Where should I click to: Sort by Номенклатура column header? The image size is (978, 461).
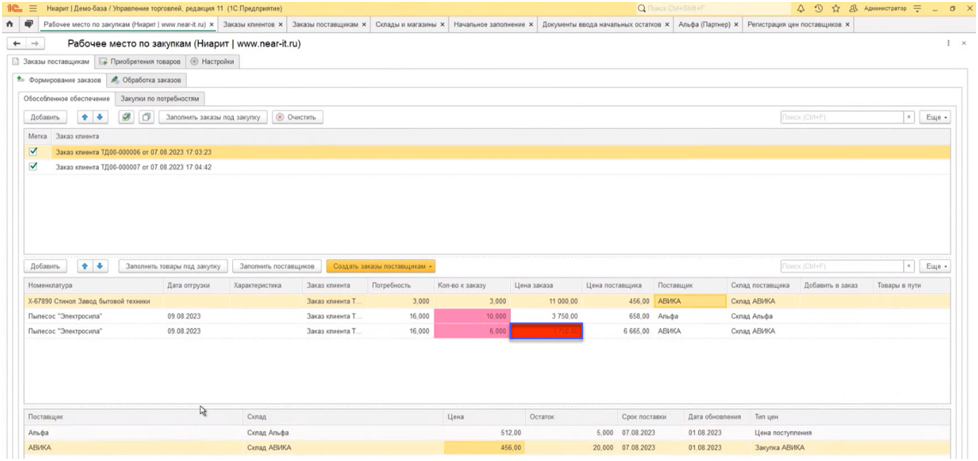pyautogui.click(x=94, y=285)
